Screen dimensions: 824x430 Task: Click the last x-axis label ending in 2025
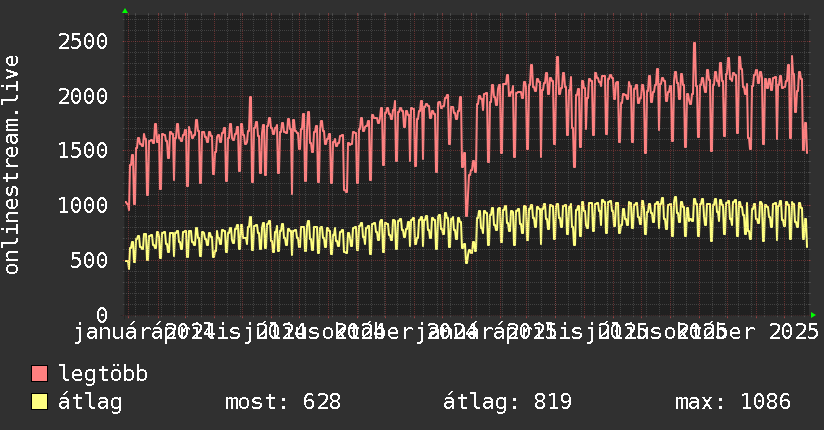coord(748,332)
